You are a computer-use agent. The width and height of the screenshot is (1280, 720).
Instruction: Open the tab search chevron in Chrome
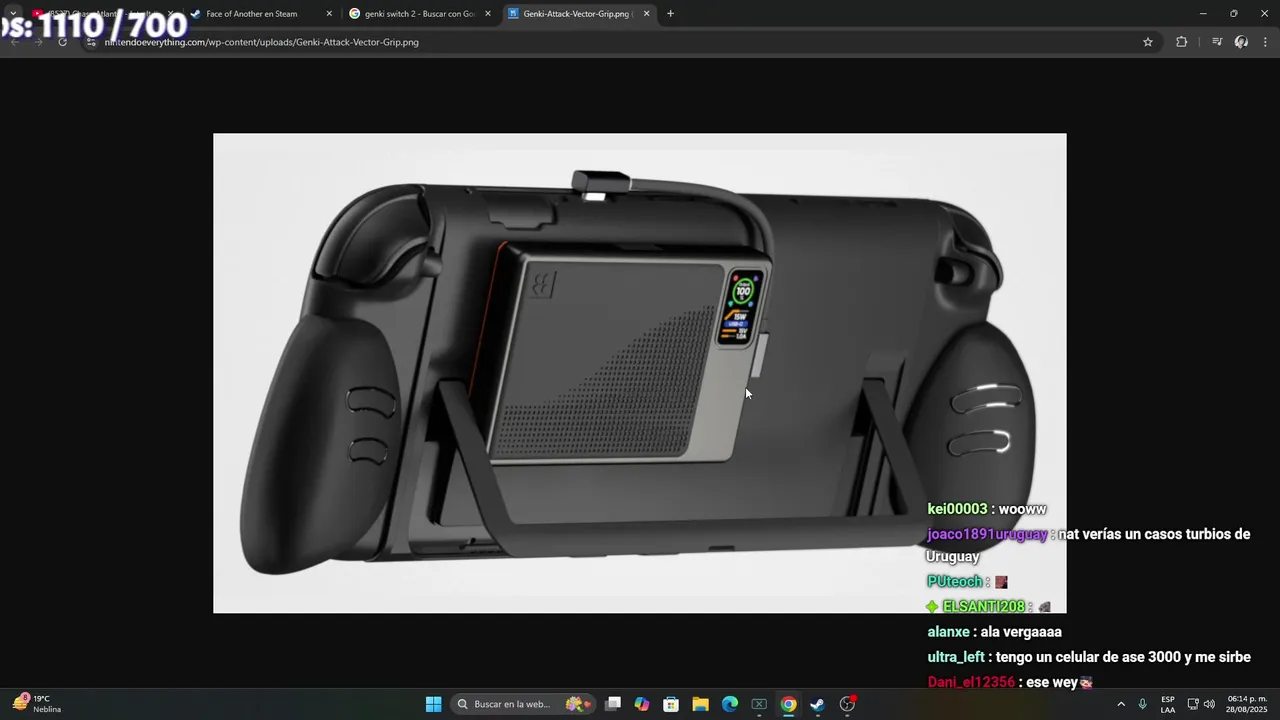click(13, 14)
